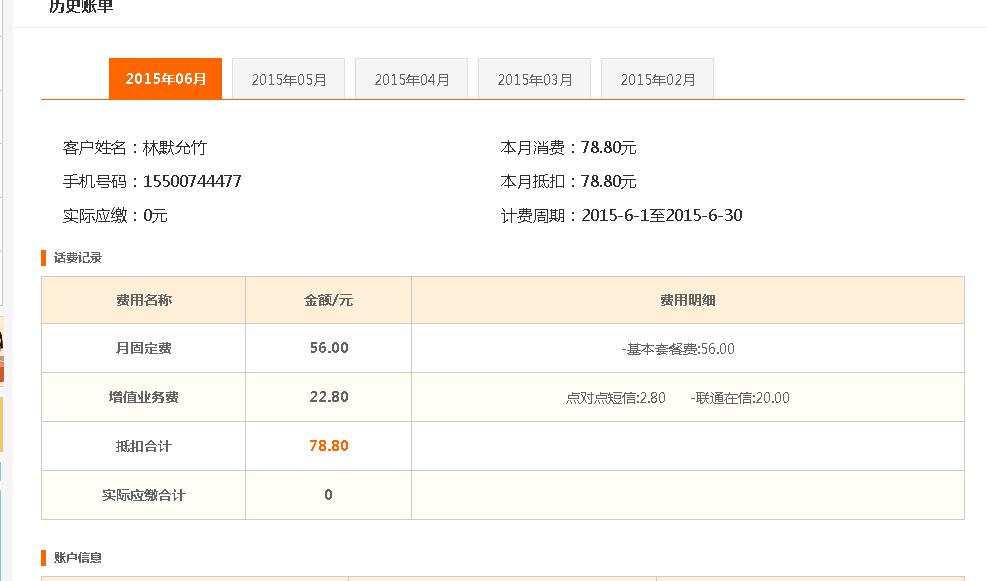Click the 本月消费 78.80元 amount
987x581 pixels.
(608, 148)
